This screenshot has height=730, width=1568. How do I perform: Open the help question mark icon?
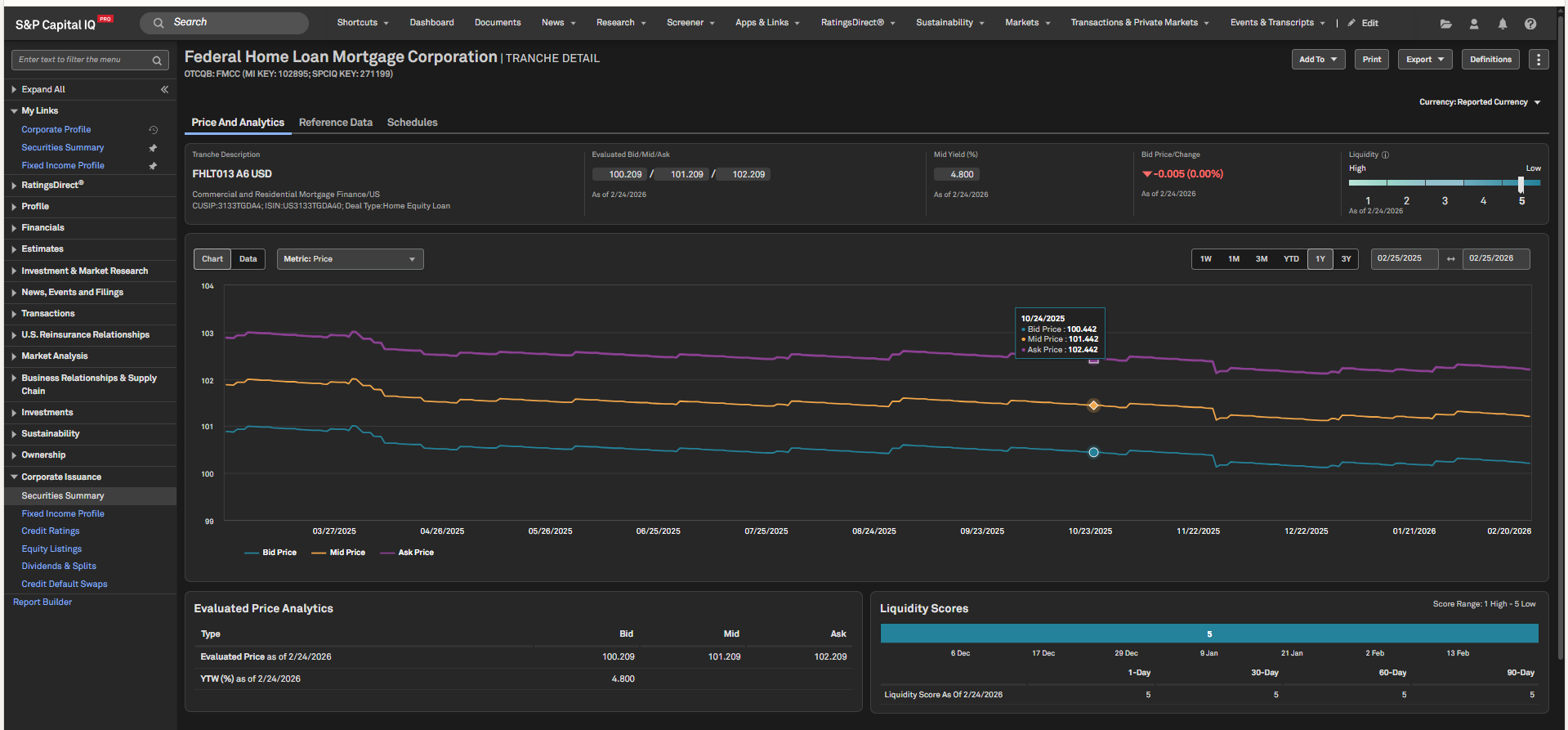point(1530,24)
